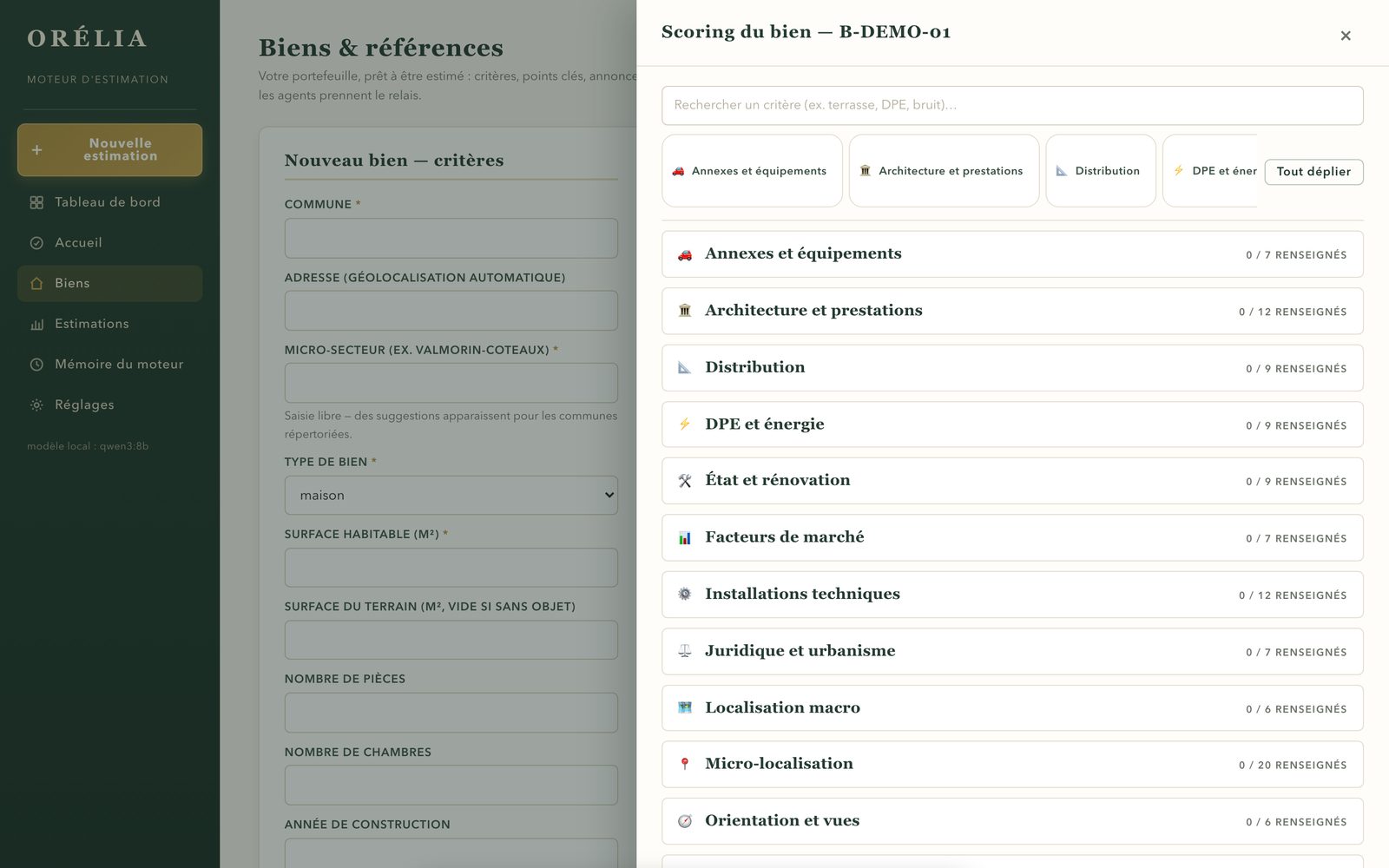
Task: Select the DPE et énergie filter chip
Action: (x=1210, y=171)
